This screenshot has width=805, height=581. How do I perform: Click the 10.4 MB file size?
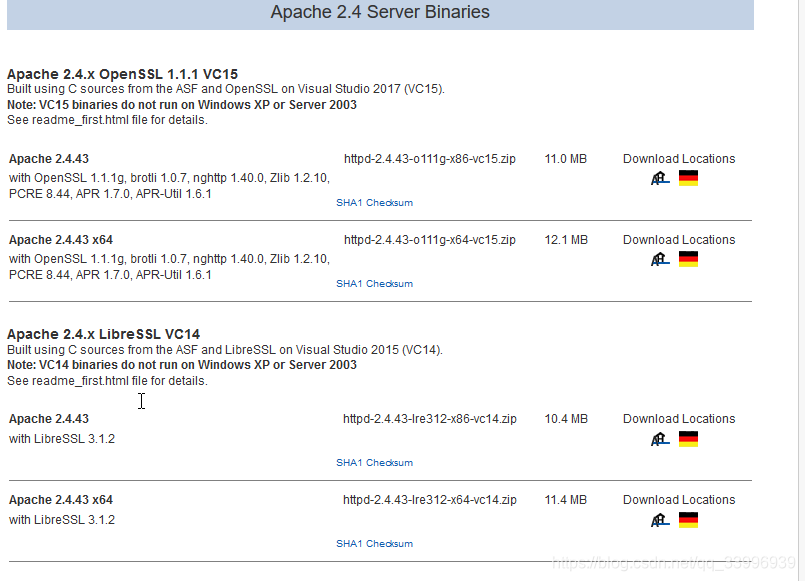click(566, 419)
